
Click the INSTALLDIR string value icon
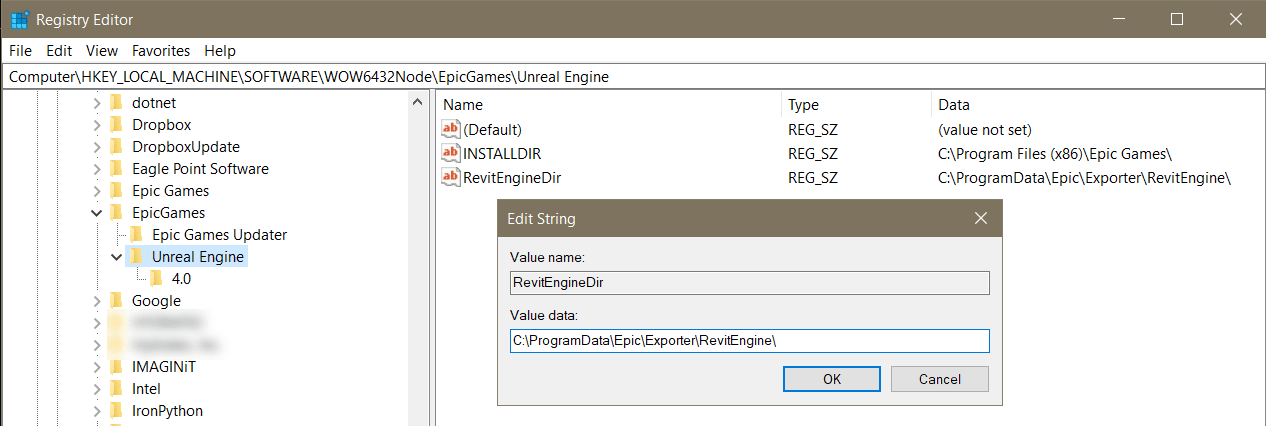(x=451, y=154)
